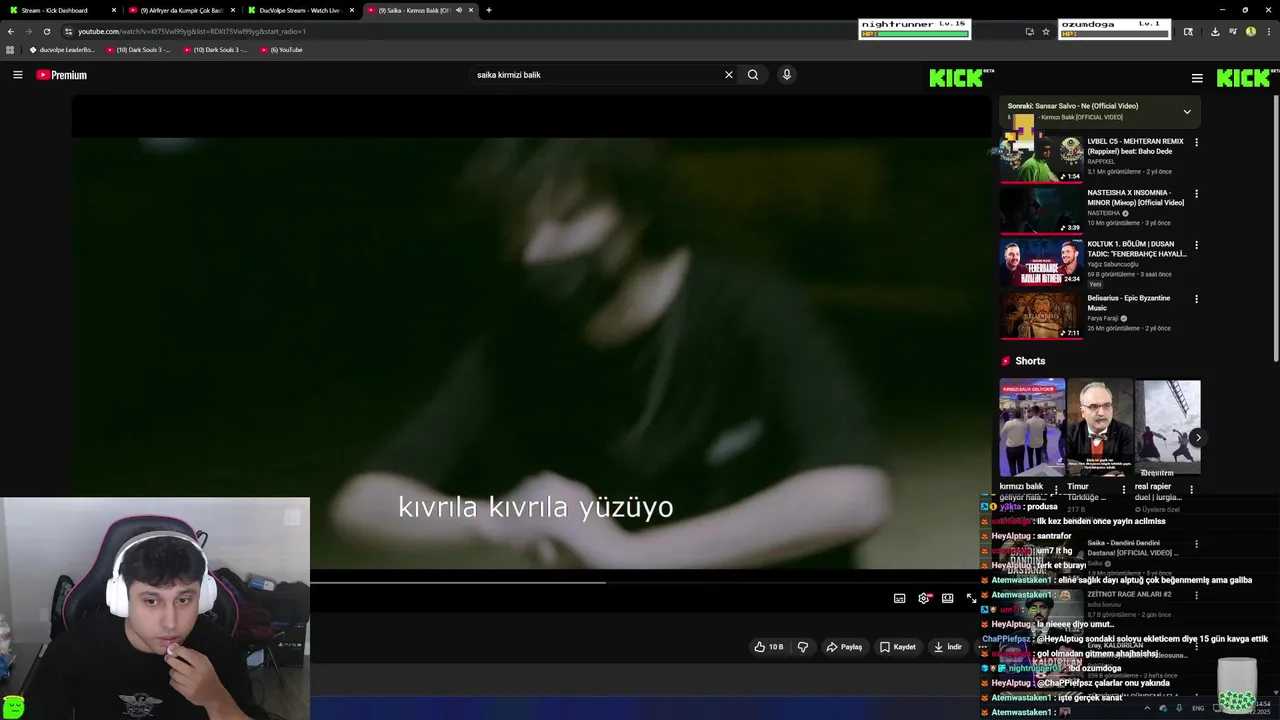
Task: View site information icon in address bar
Action: coord(68,31)
